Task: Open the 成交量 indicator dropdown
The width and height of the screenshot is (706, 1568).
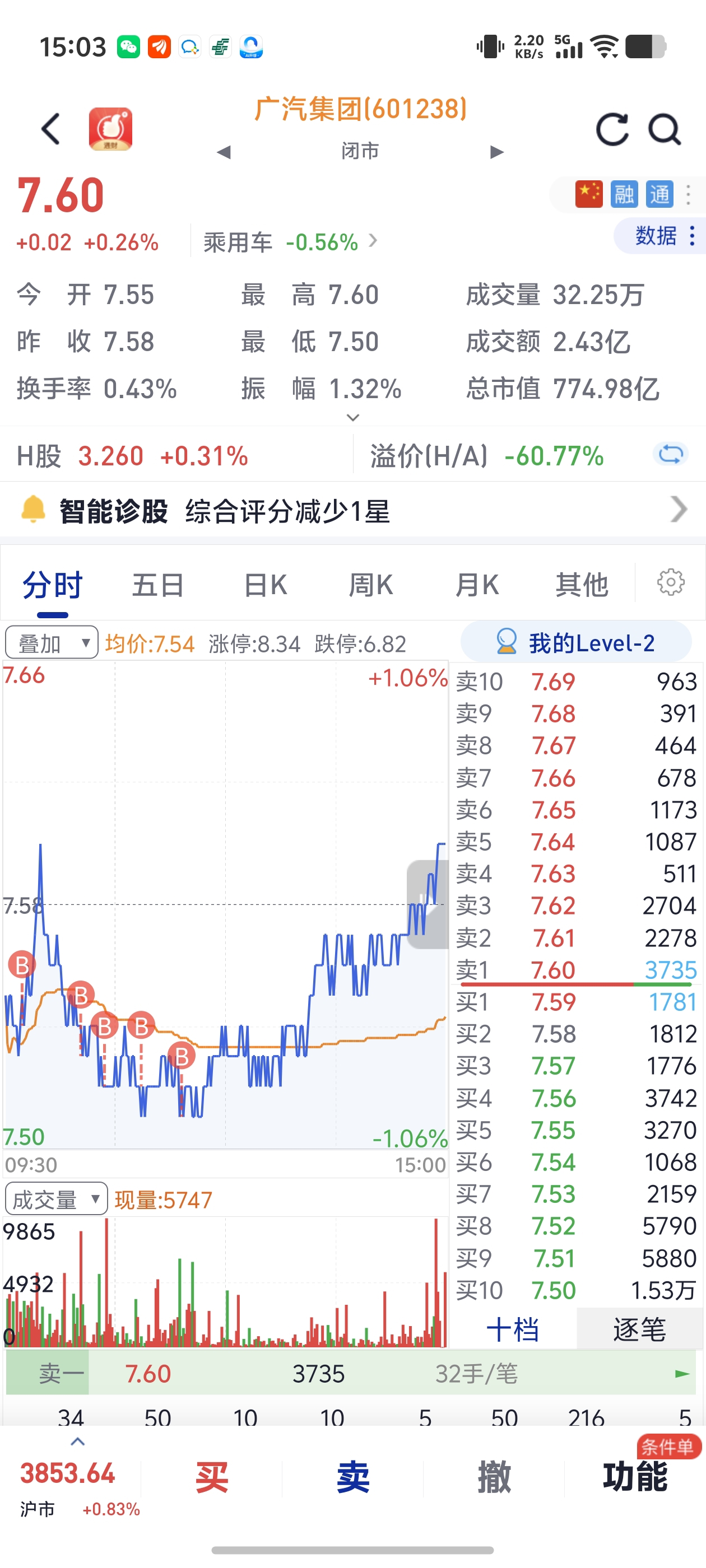Action: 56,1198
